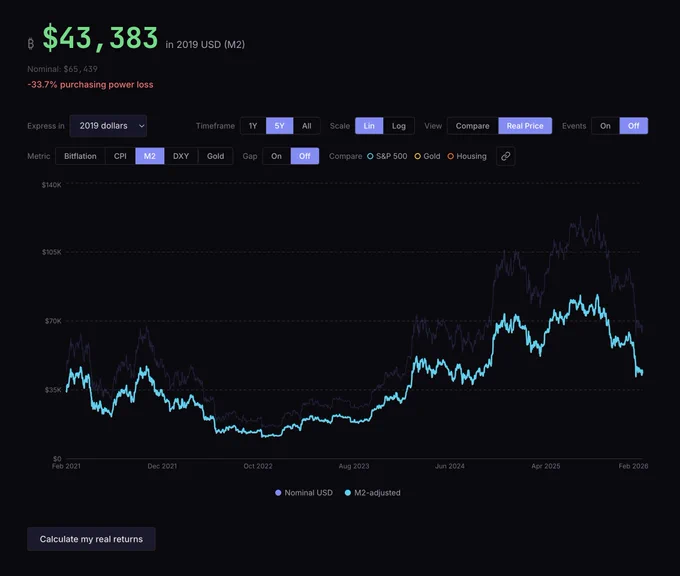Click the Jun 2024 axis label
This screenshot has width=680, height=576.
pos(450,466)
